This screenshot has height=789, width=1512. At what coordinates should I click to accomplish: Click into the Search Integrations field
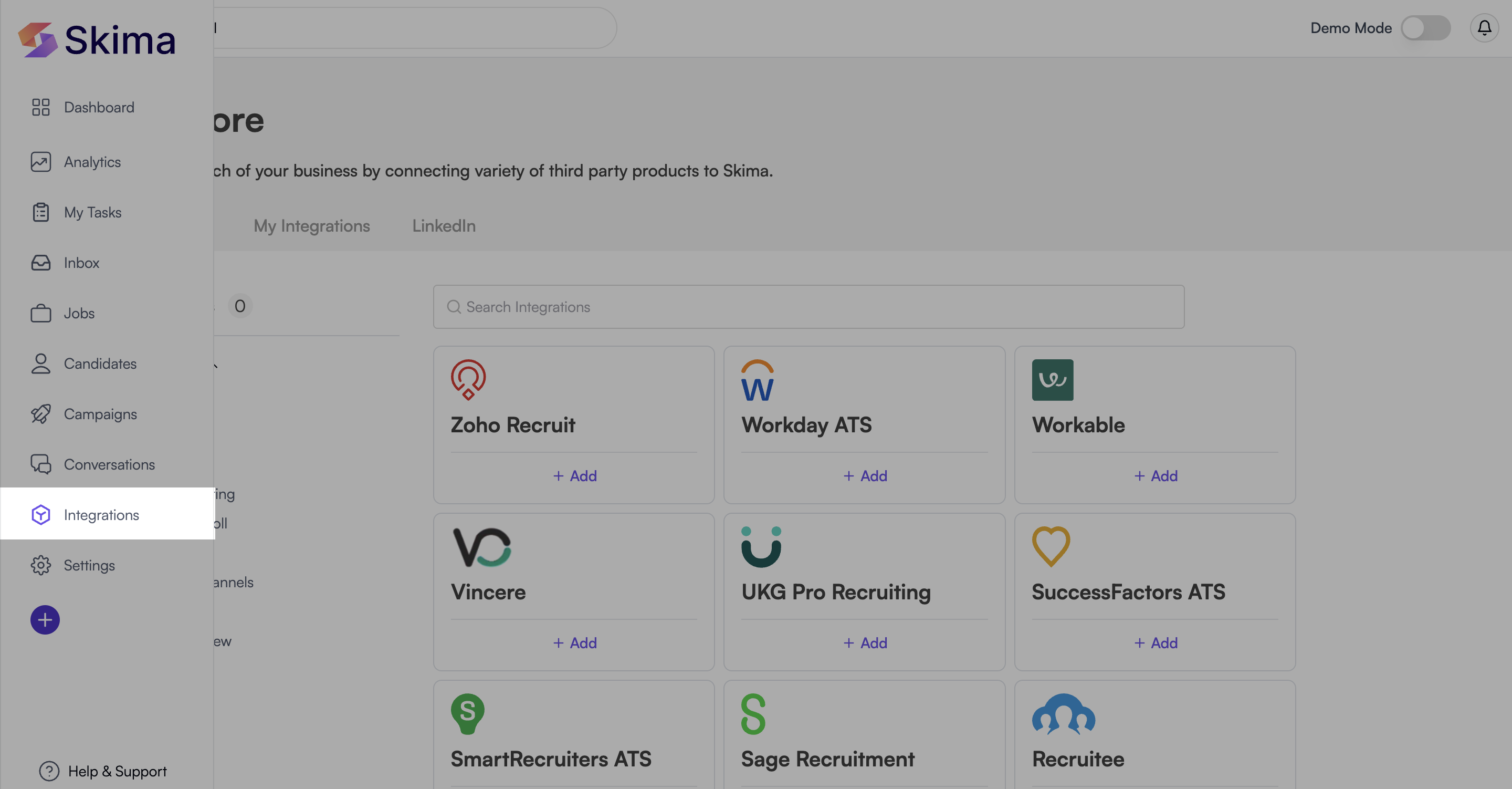(808, 307)
